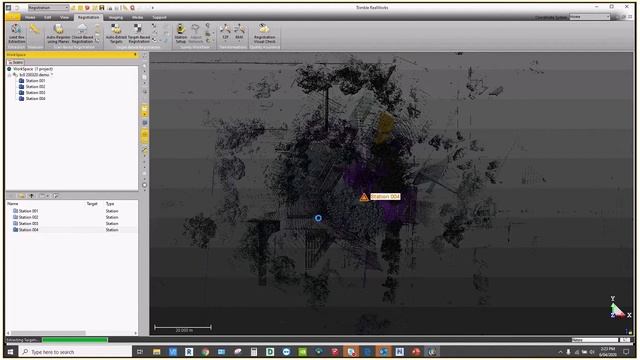Click the Type column header
The image size is (640, 360).
point(110,204)
